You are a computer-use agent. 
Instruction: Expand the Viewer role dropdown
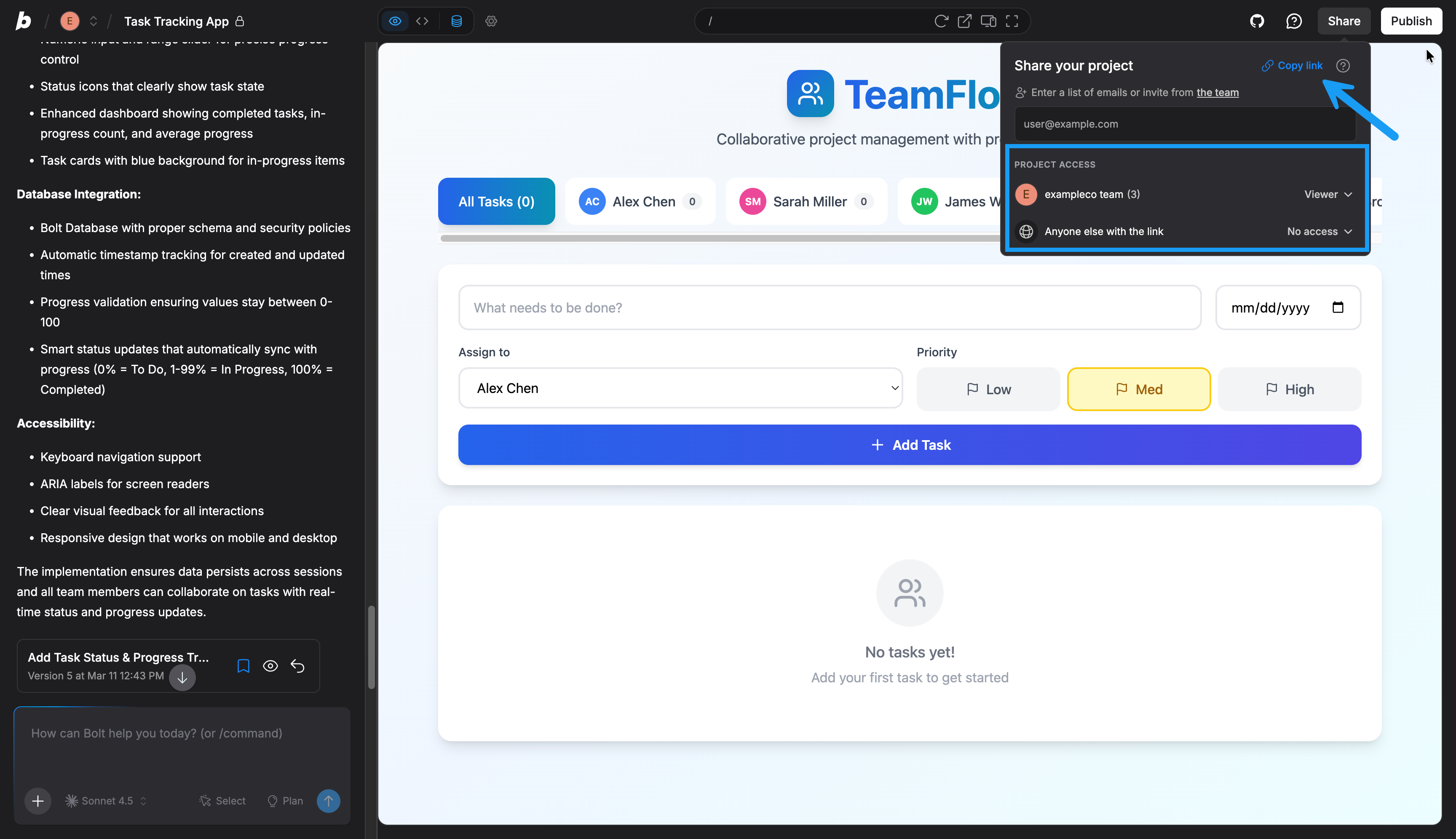click(1328, 195)
